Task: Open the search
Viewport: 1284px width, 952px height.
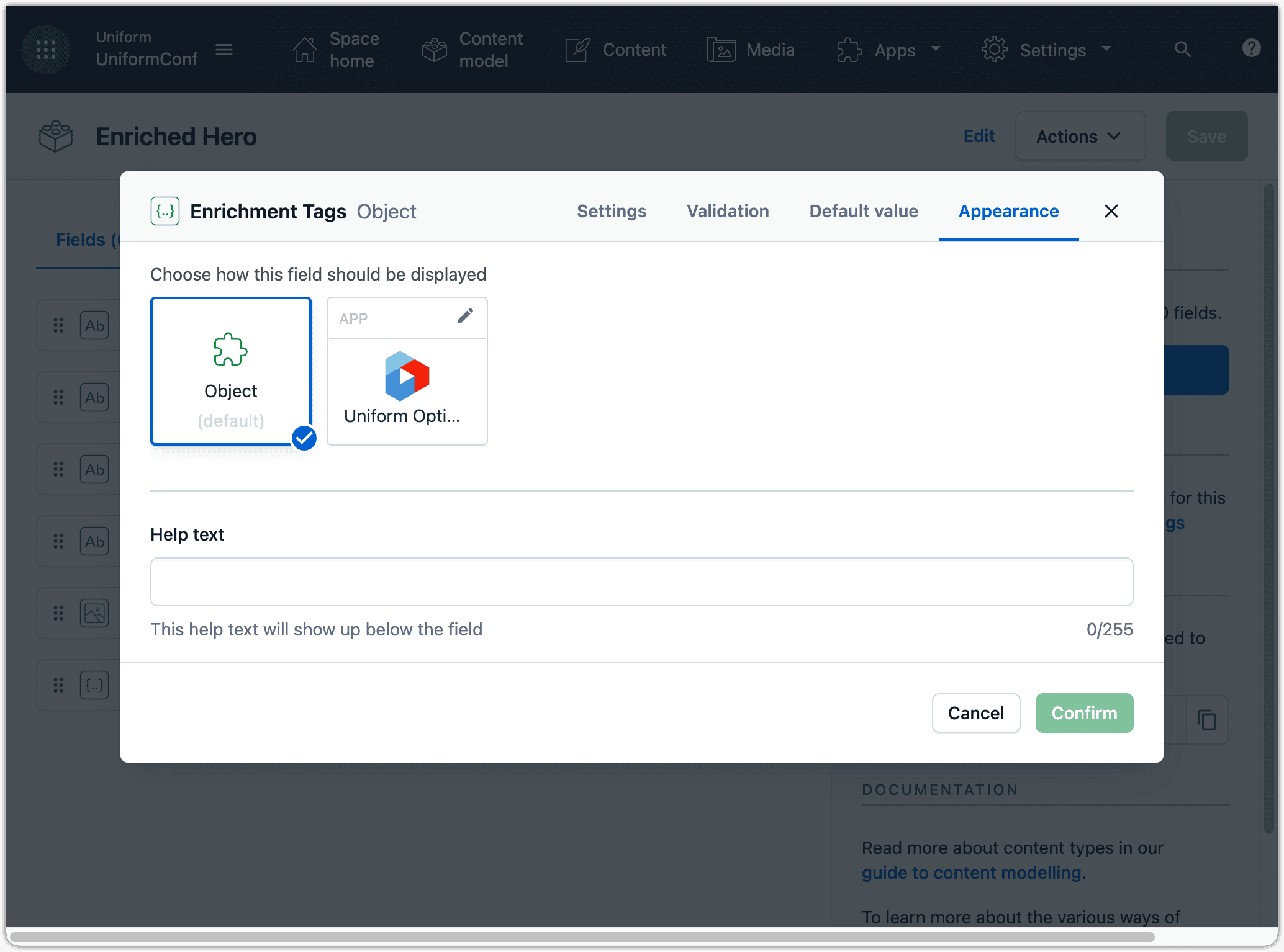Action: (x=1183, y=50)
